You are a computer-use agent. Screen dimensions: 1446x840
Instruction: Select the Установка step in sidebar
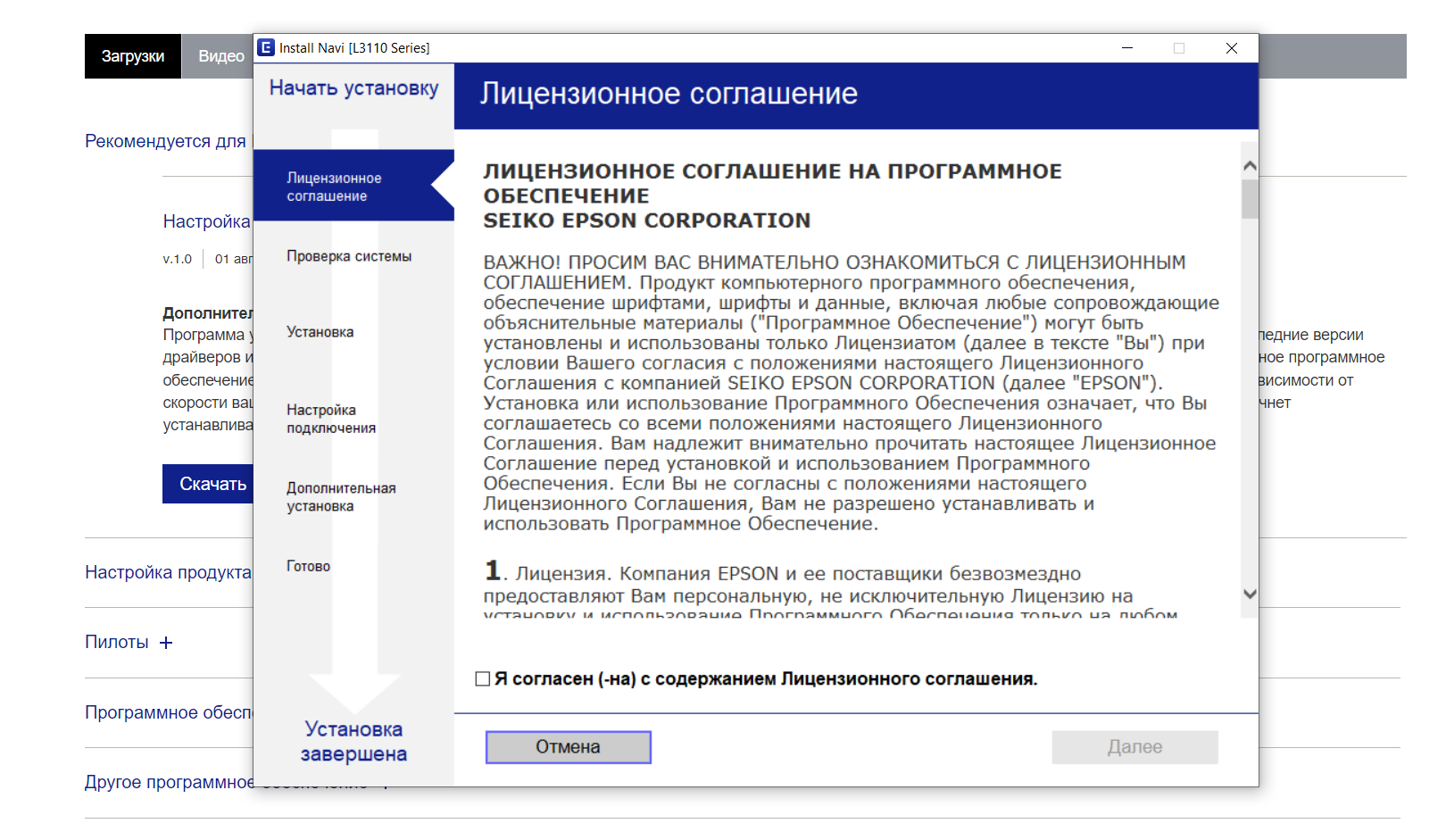click(320, 332)
